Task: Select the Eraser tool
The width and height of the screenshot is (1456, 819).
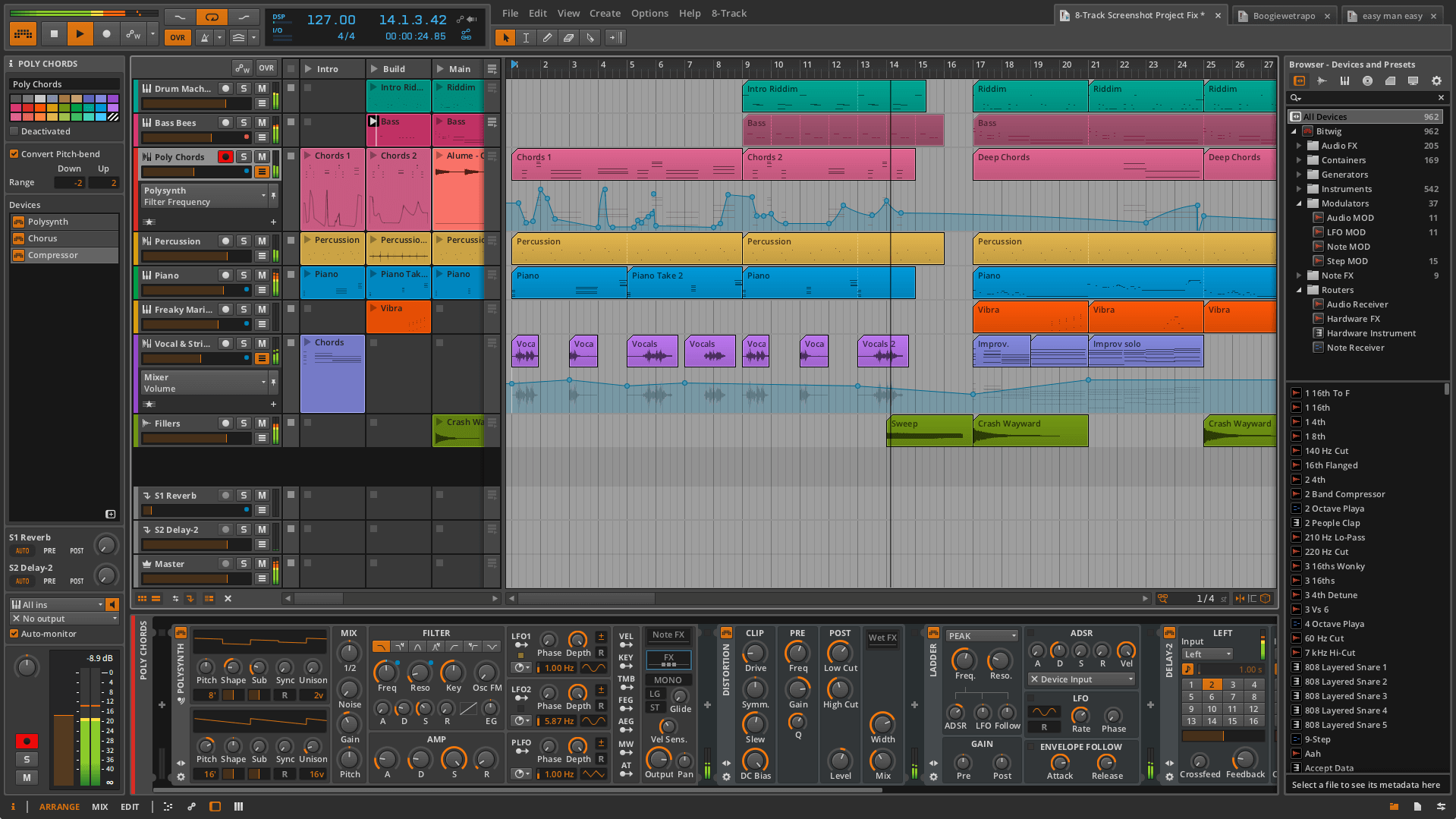Action: 568,37
